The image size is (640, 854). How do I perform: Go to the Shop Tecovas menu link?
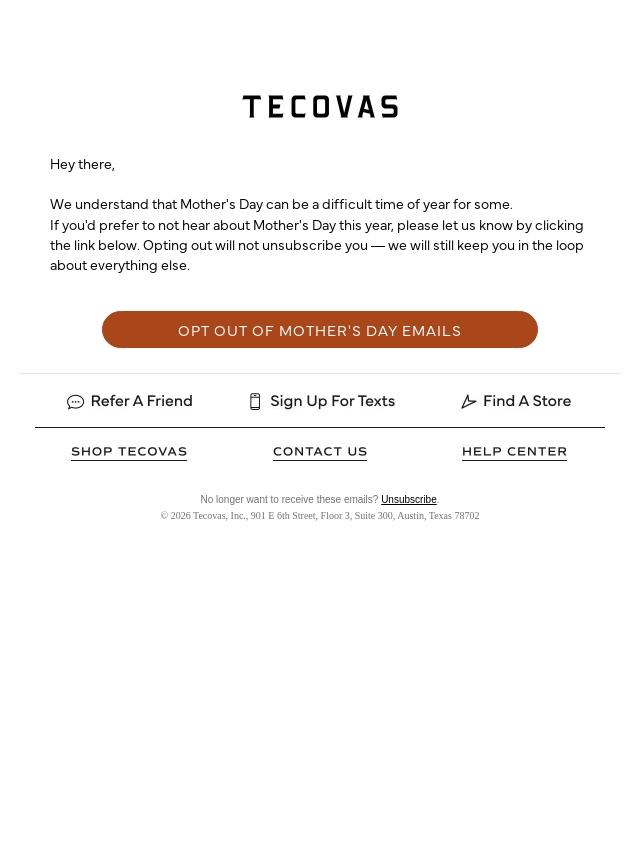129,452
